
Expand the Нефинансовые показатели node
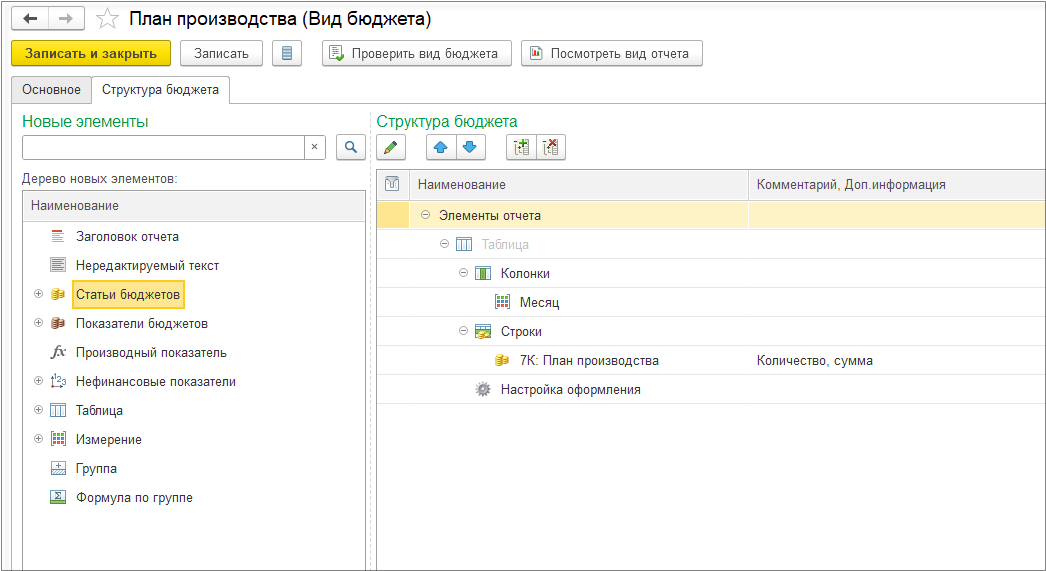[x=38, y=381]
